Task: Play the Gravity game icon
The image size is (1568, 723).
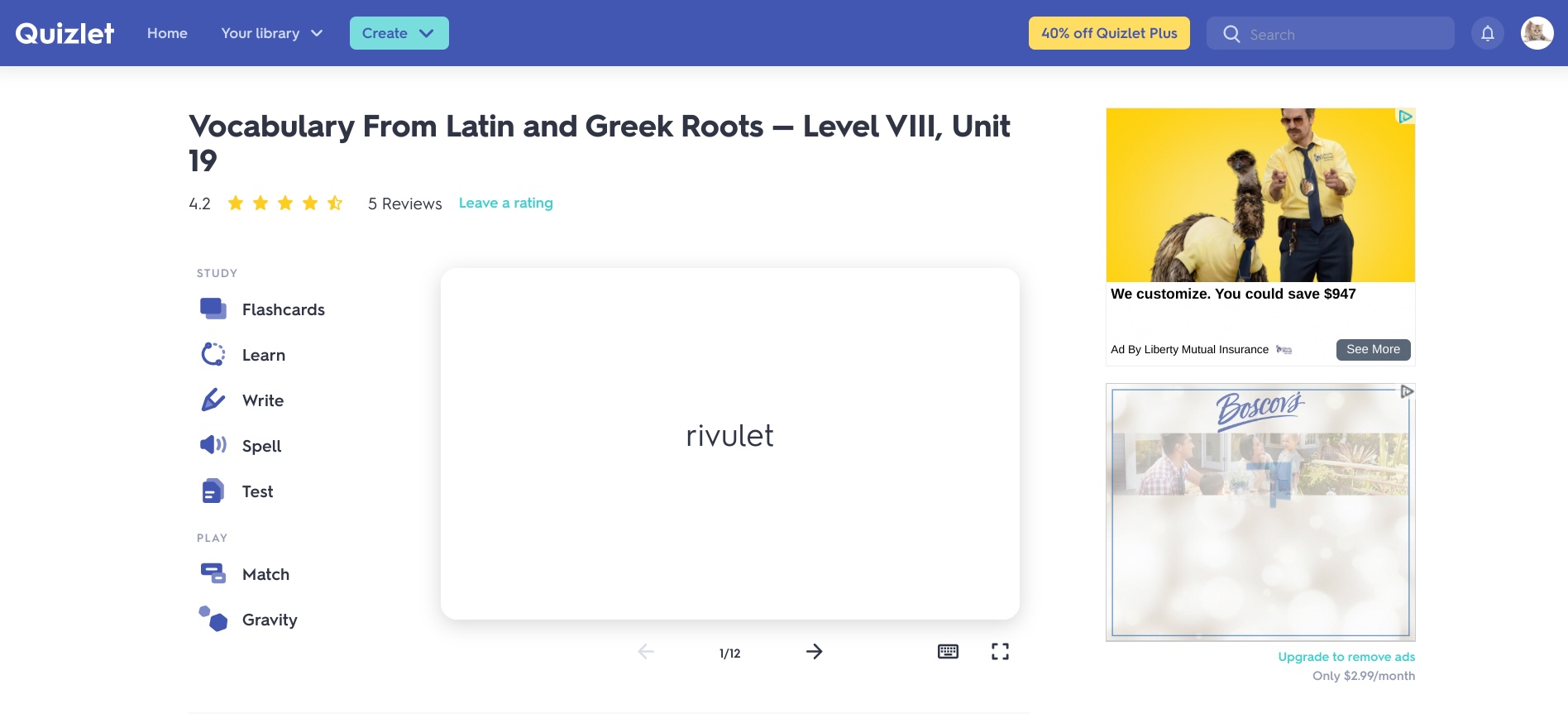Action: [213, 619]
